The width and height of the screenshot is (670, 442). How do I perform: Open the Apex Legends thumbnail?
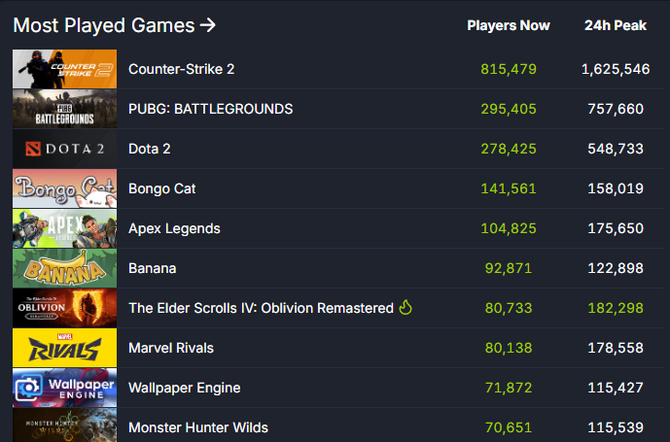65,228
